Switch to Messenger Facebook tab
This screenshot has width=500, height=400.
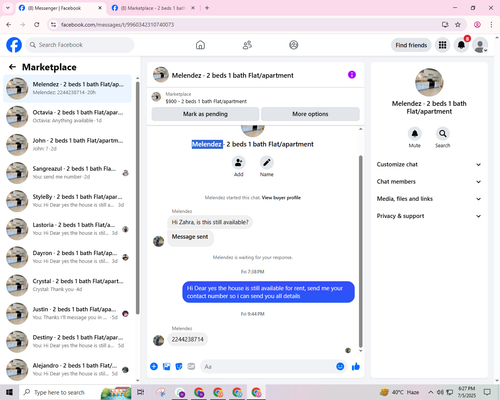(60, 8)
